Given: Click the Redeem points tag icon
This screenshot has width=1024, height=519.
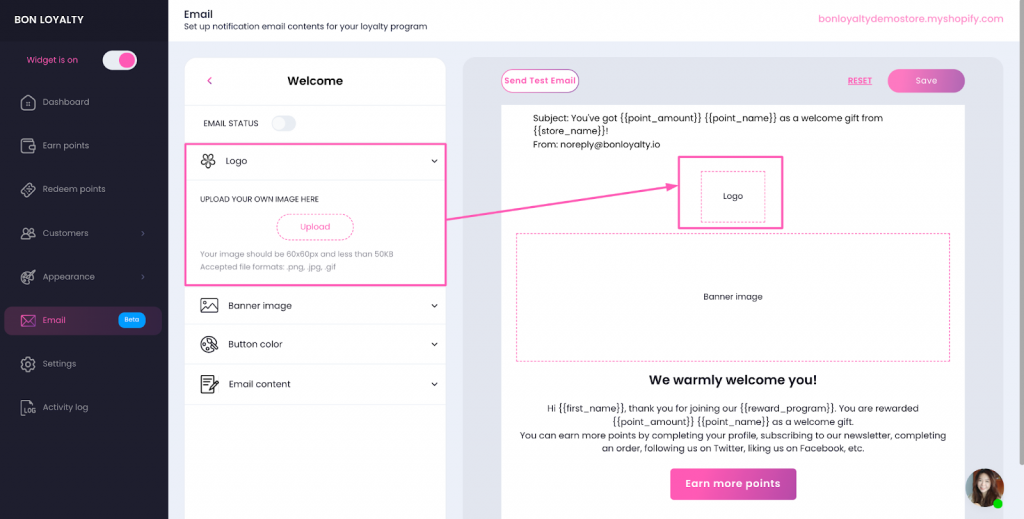Looking at the screenshot, I should coord(28,189).
